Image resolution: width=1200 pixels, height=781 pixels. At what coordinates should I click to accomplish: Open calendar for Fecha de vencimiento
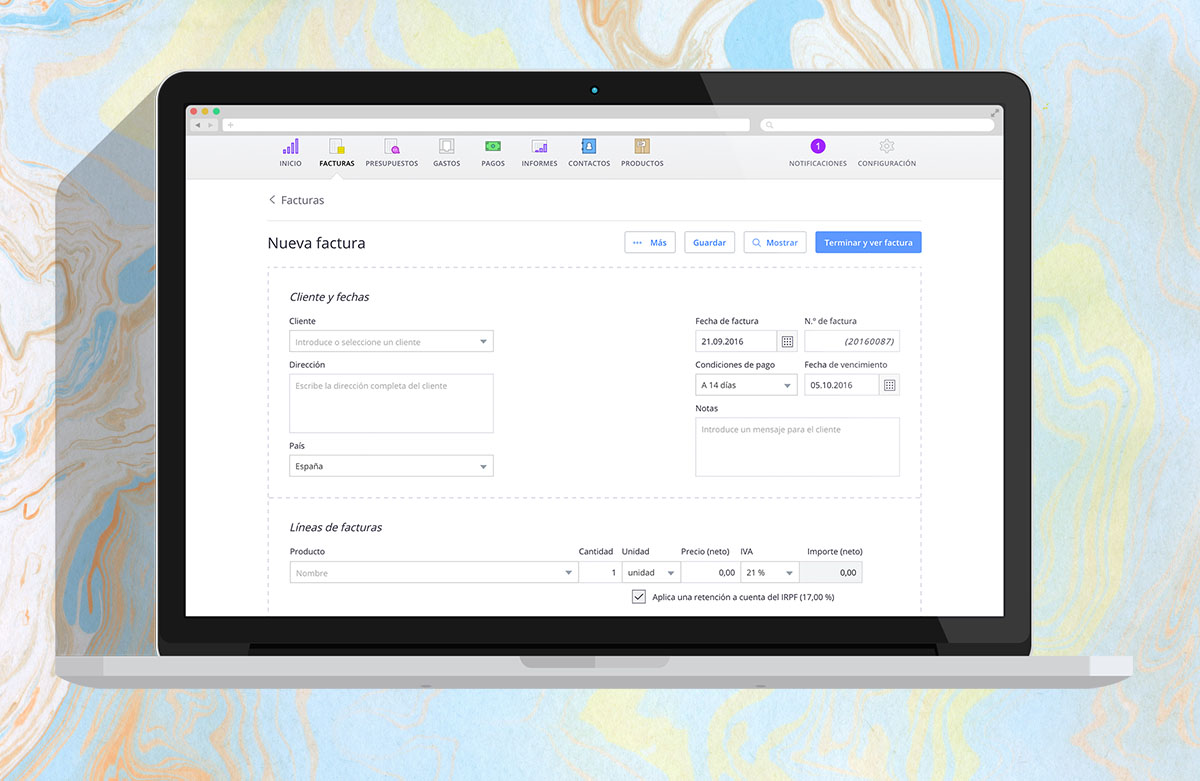890,385
